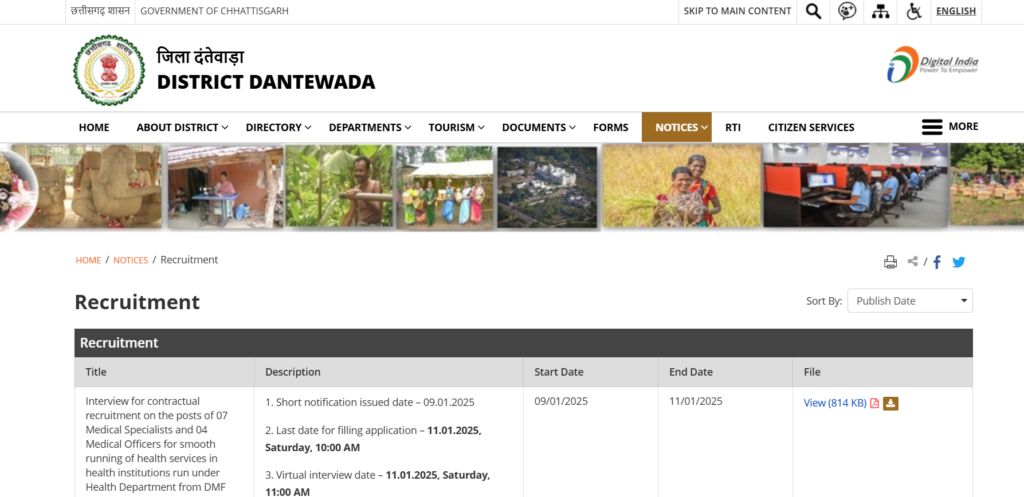Open the accessibility options wheelchair icon

[x=914, y=11]
